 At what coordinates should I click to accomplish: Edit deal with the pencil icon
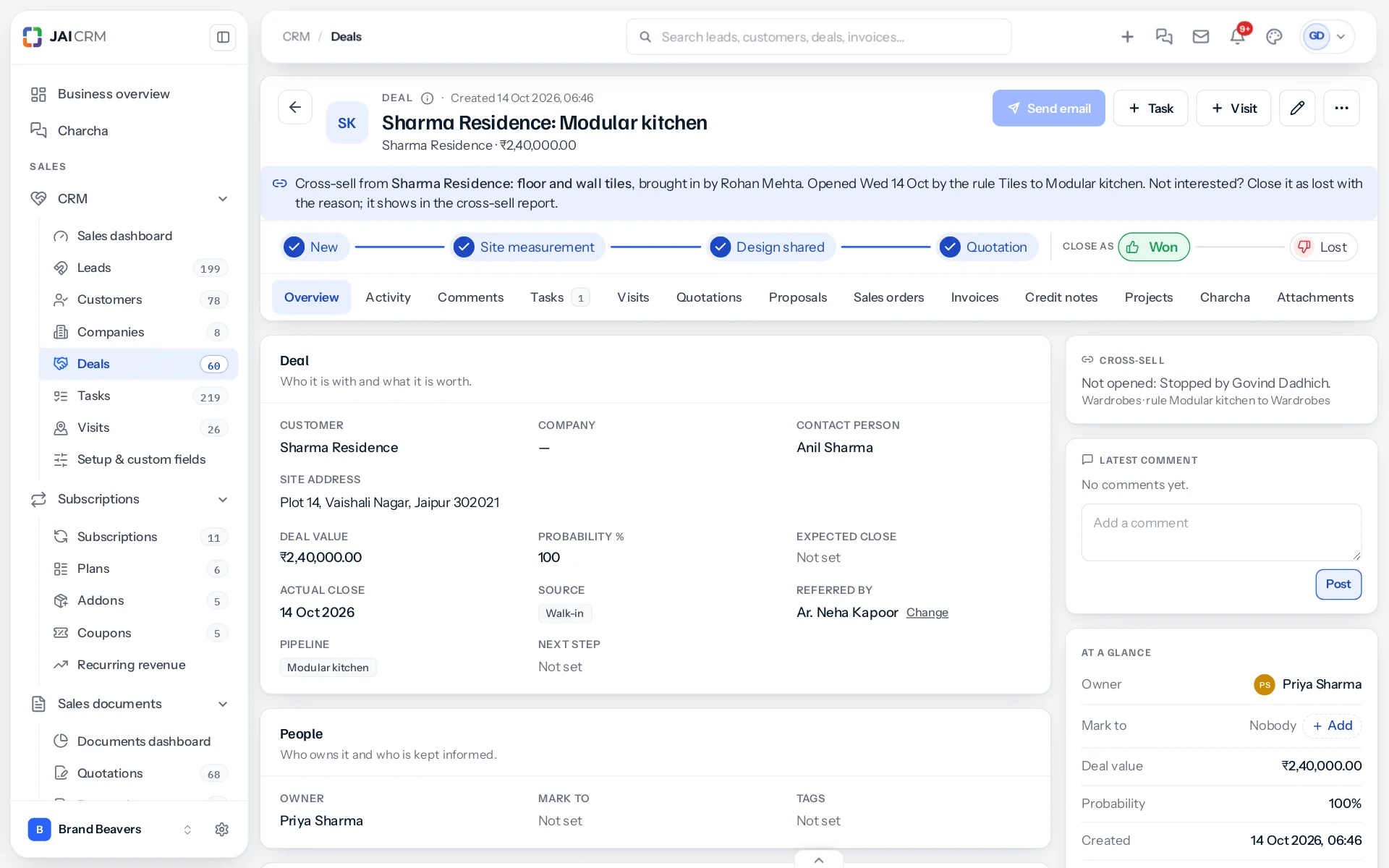click(1297, 108)
